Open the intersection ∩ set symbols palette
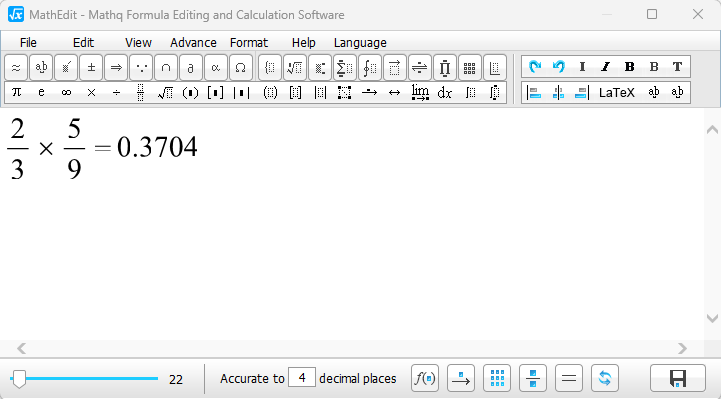The image size is (721, 399). [x=166, y=68]
